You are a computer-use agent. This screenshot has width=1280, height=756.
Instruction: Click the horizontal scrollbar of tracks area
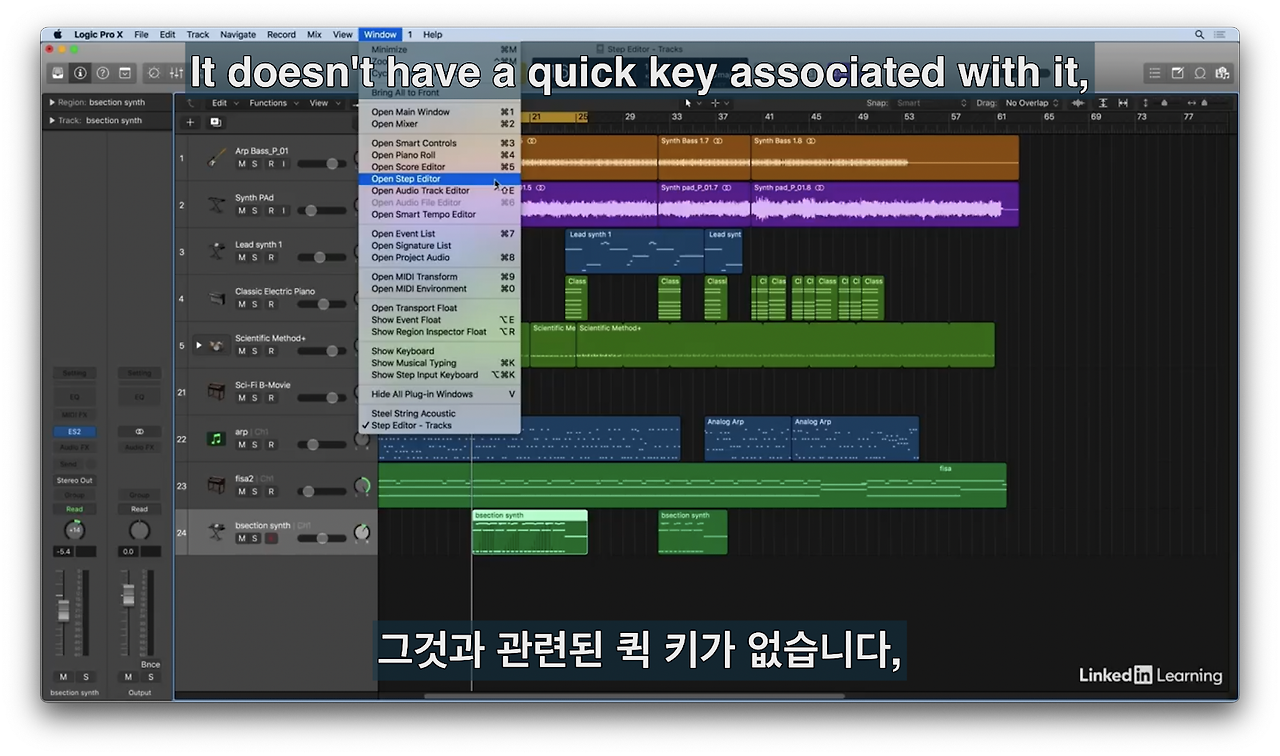[x=634, y=696]
